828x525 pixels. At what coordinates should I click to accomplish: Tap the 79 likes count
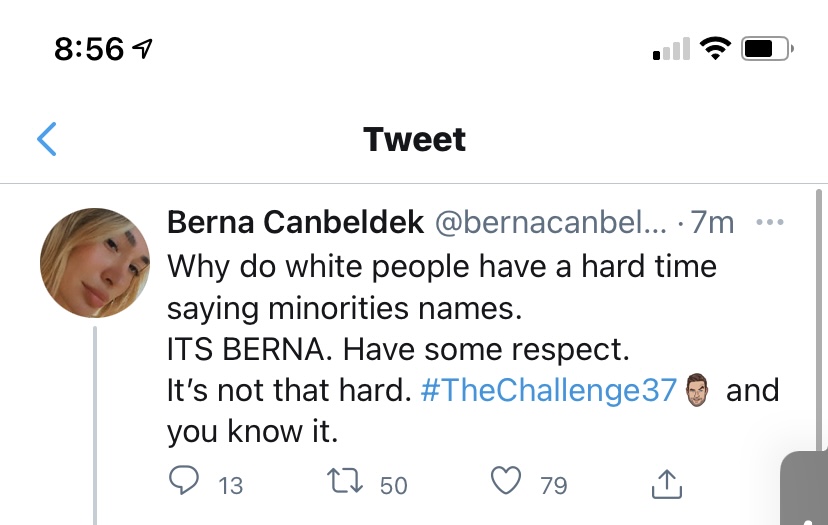553,485
